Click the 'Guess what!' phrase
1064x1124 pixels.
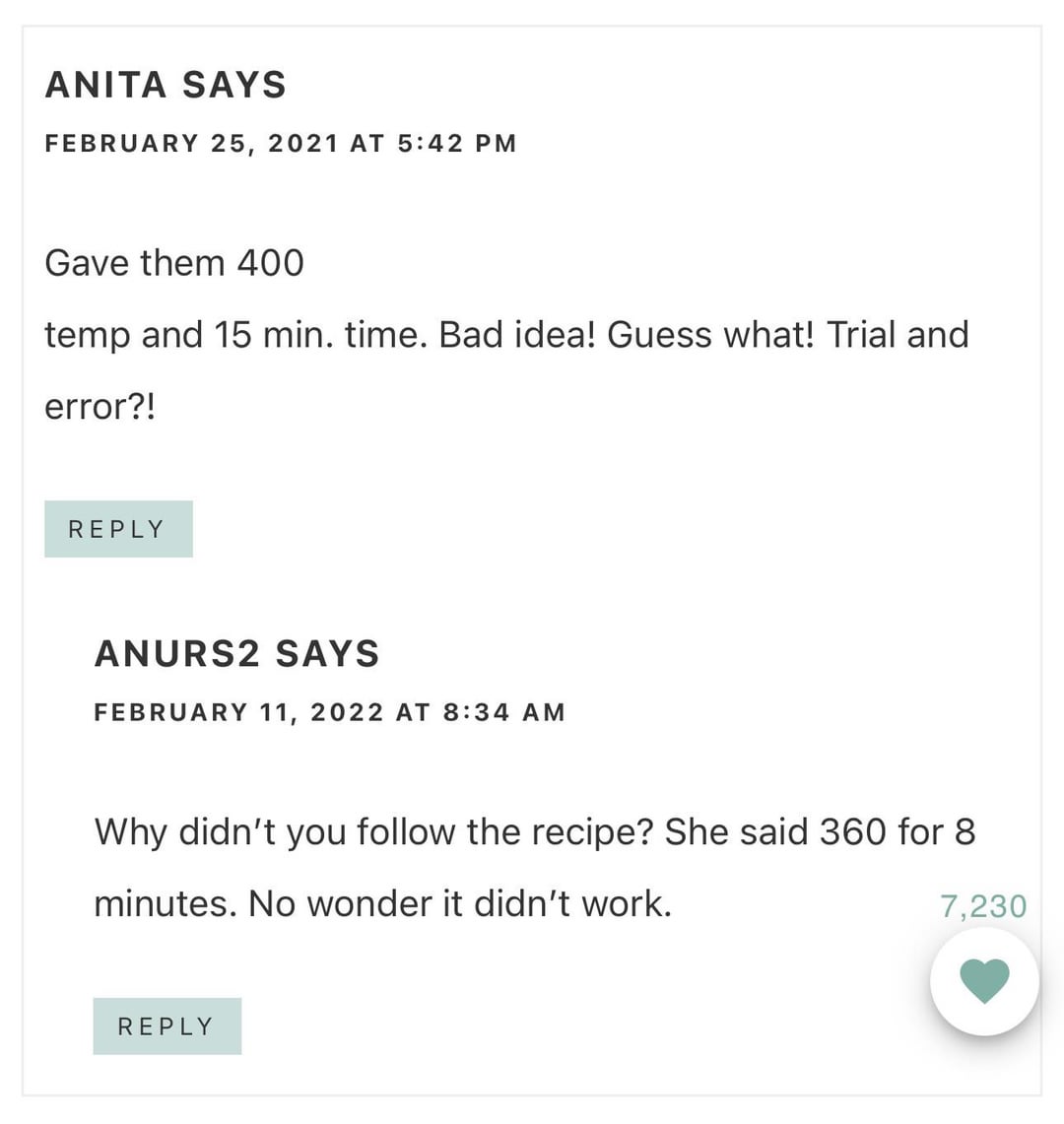(711, 335)
